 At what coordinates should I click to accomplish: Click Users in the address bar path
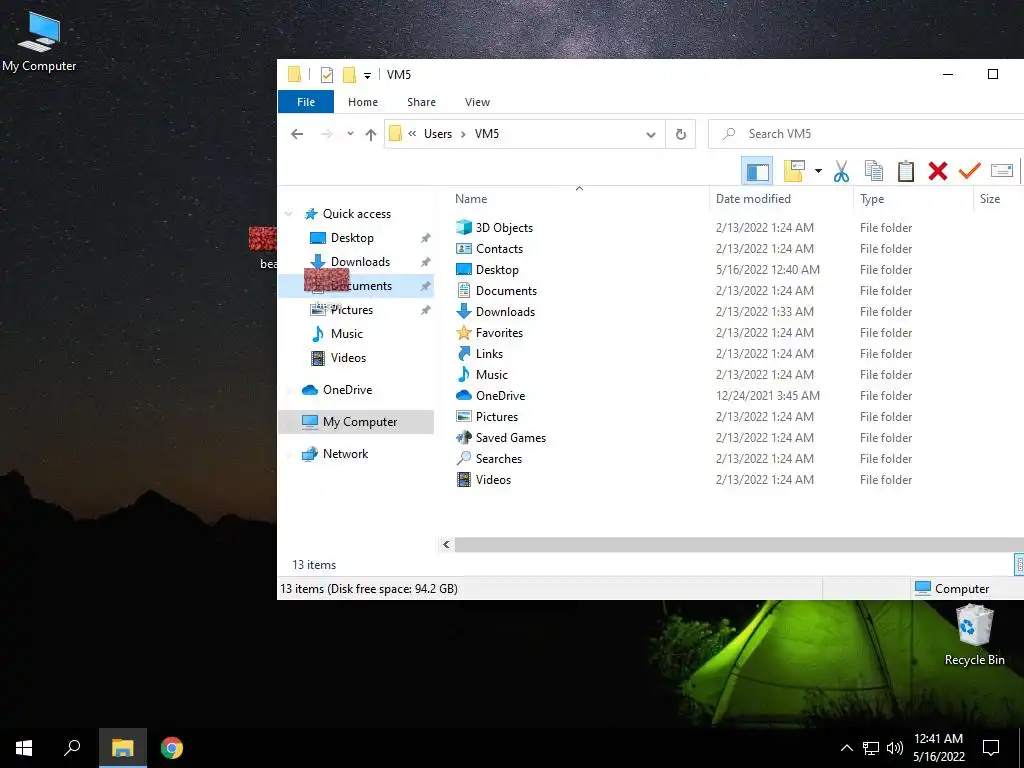[438, 134]
